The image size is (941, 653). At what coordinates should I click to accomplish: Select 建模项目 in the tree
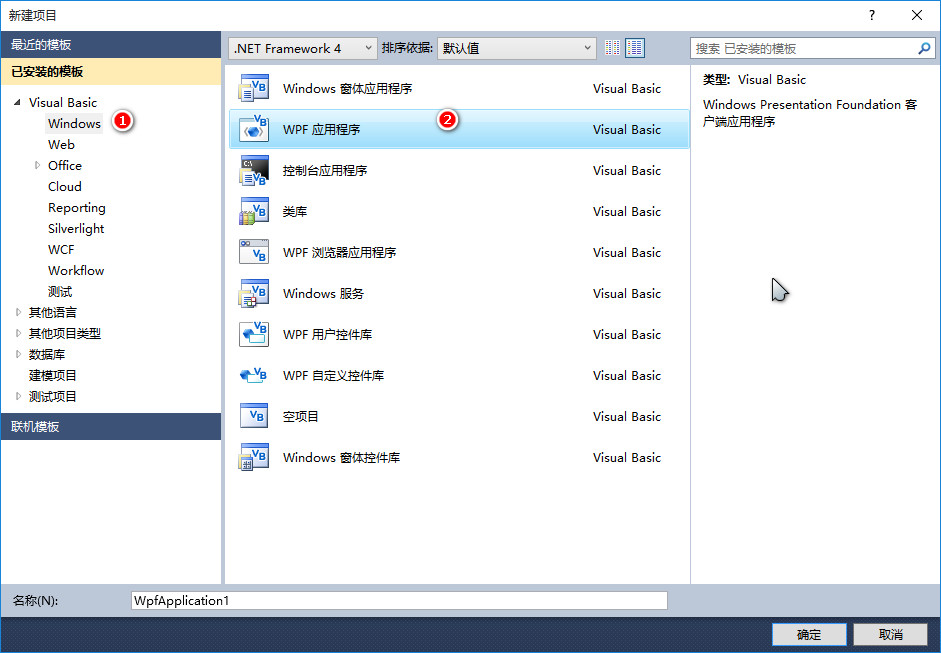[53, 375]
